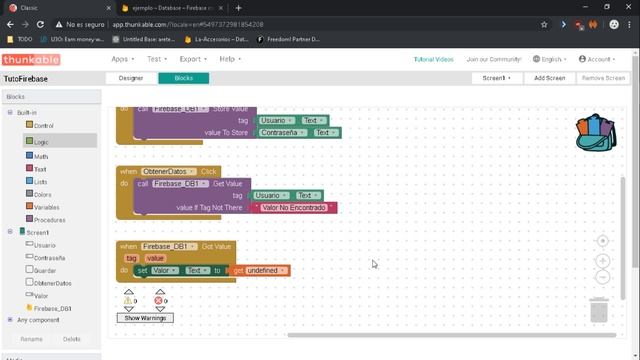
Task: Open the Colors blocks category
Action: click(39, 194)
